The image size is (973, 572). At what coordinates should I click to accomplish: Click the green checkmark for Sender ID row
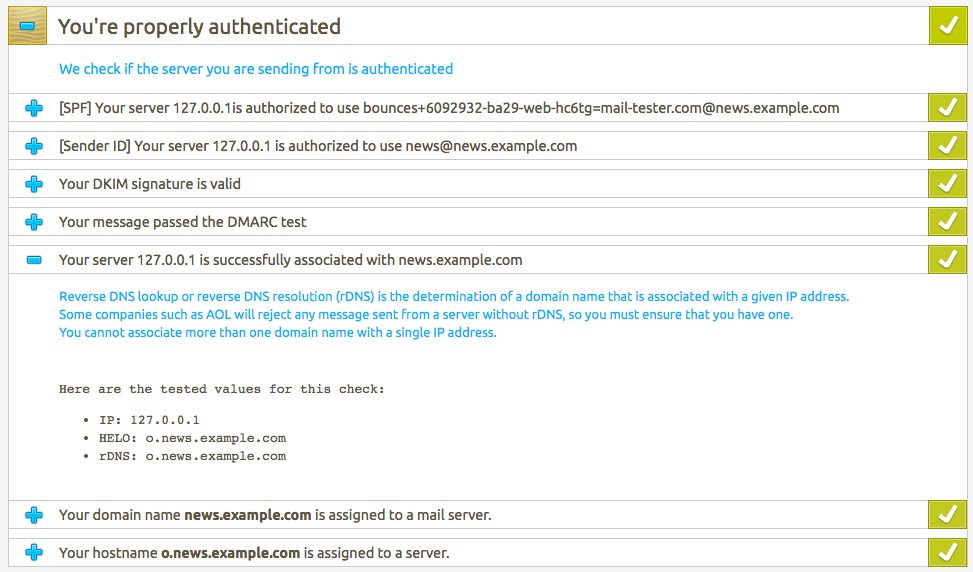948,146
